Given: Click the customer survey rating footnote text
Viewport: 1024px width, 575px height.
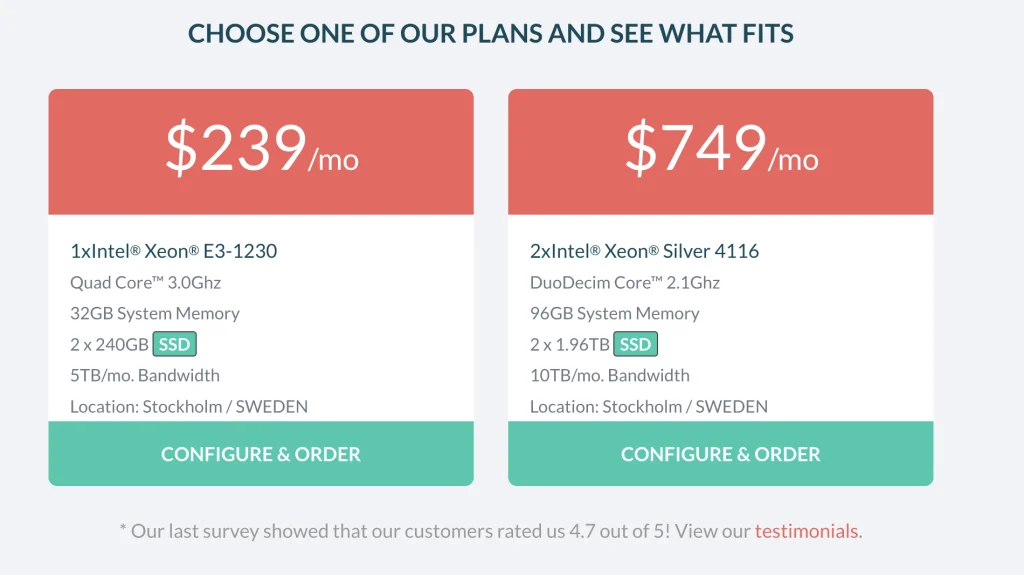Looking at the screenshot, I should 490,531.
